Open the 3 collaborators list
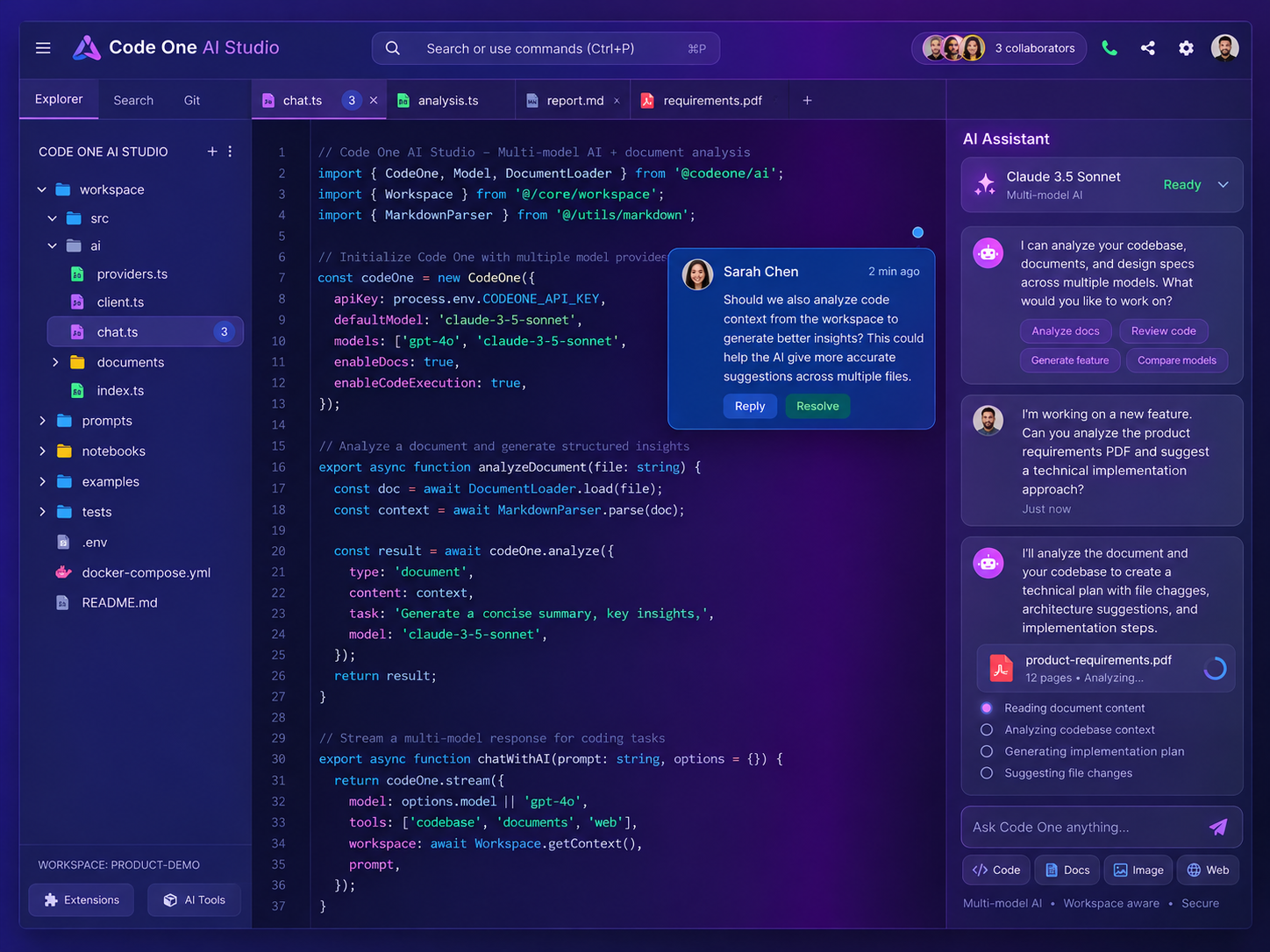The image size is (1270, 952). 999,48
